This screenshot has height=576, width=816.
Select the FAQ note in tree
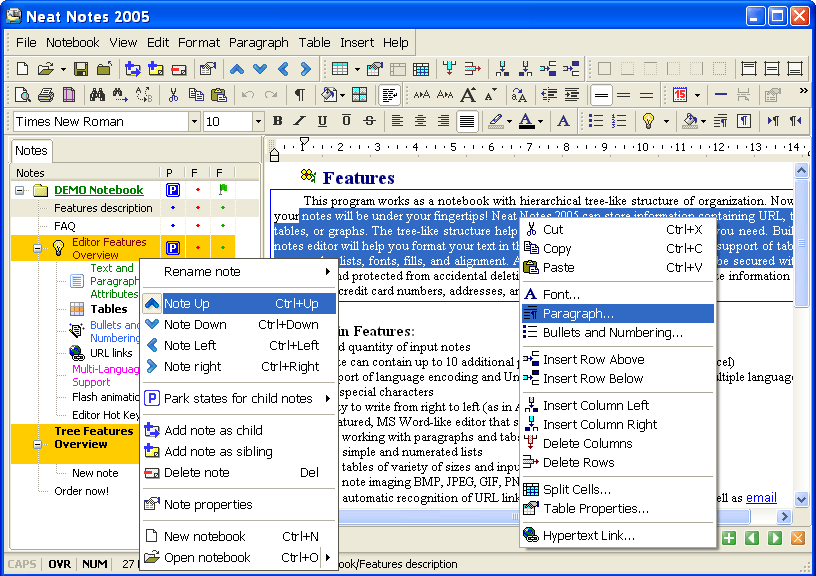65,226
